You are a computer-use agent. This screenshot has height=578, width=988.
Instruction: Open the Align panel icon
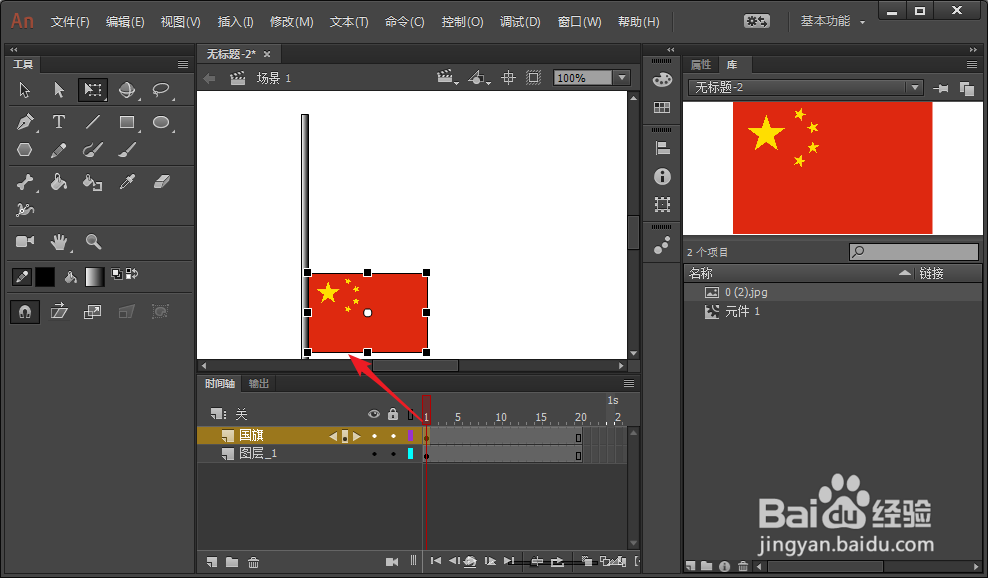[x=662, y=148]
